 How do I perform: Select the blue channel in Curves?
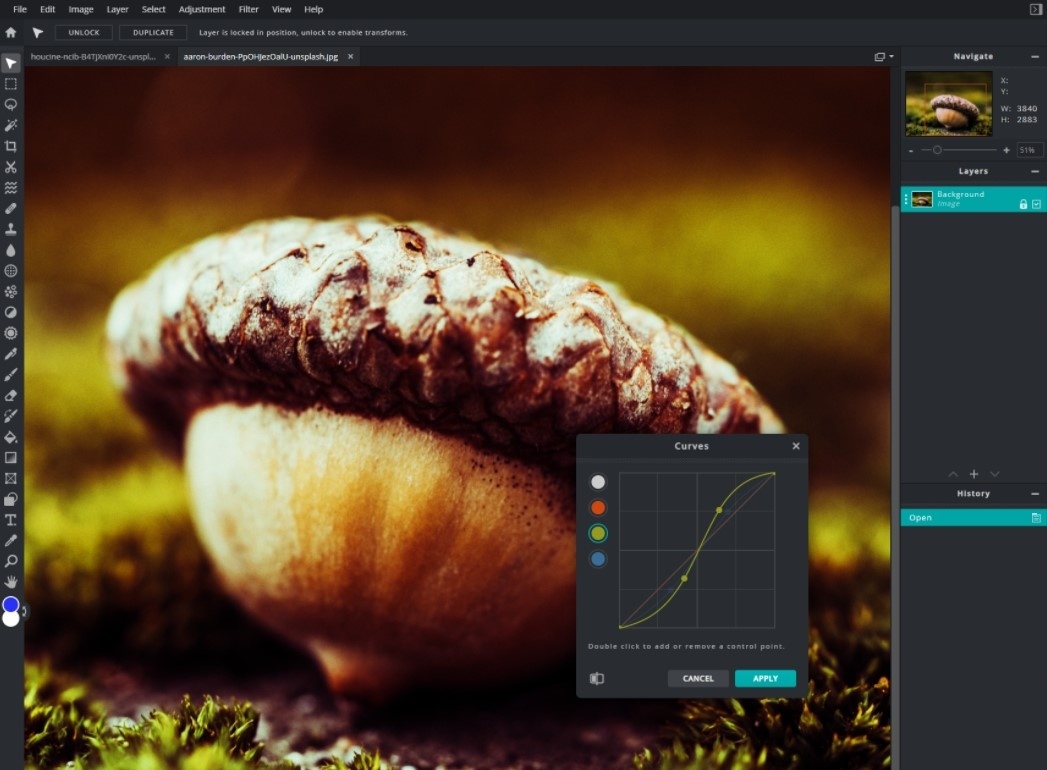597,558
